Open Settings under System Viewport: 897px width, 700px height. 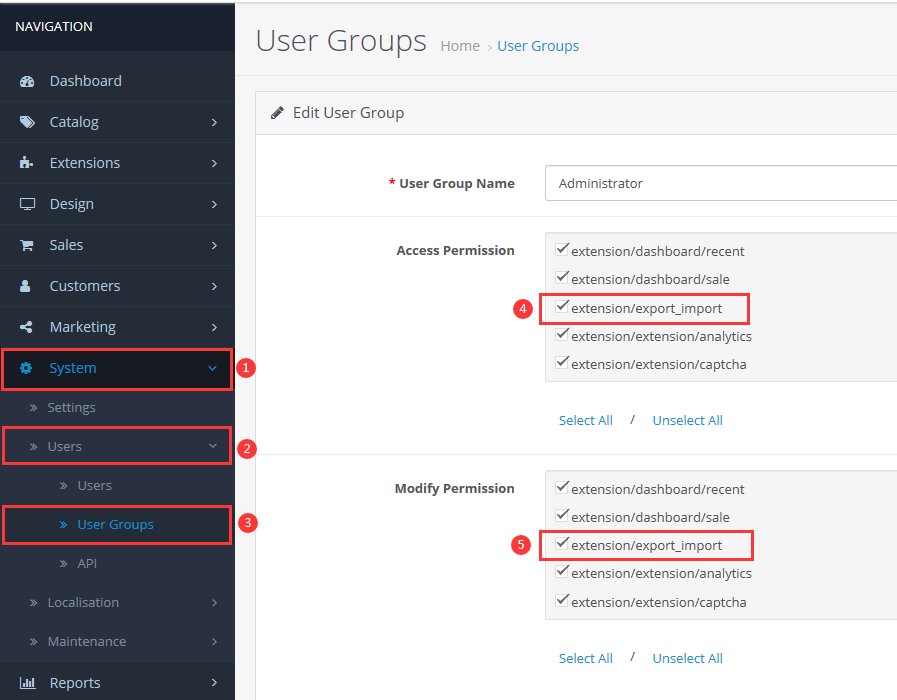click(117, 408)
